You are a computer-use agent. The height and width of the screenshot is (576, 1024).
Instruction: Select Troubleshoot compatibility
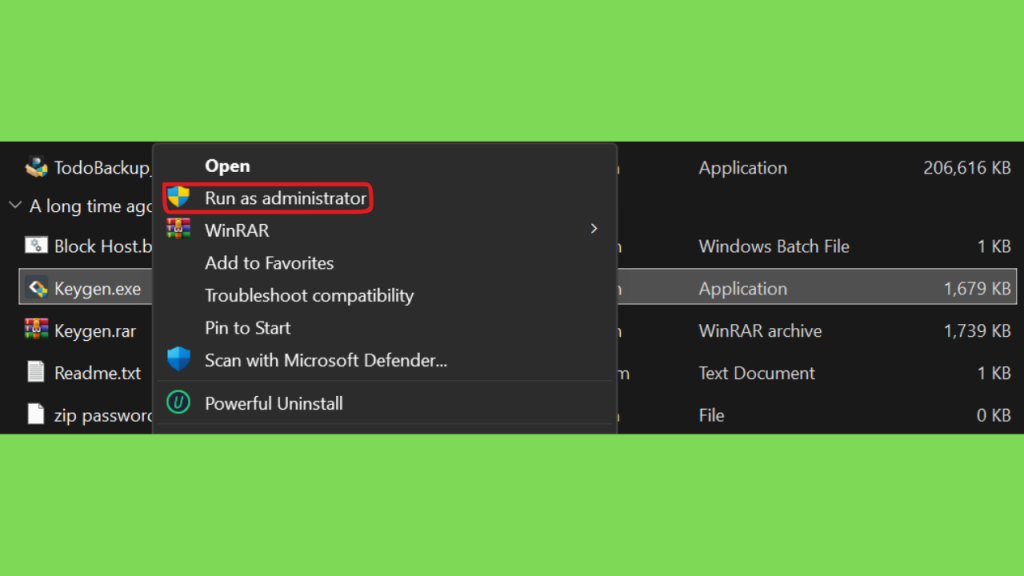309,296
